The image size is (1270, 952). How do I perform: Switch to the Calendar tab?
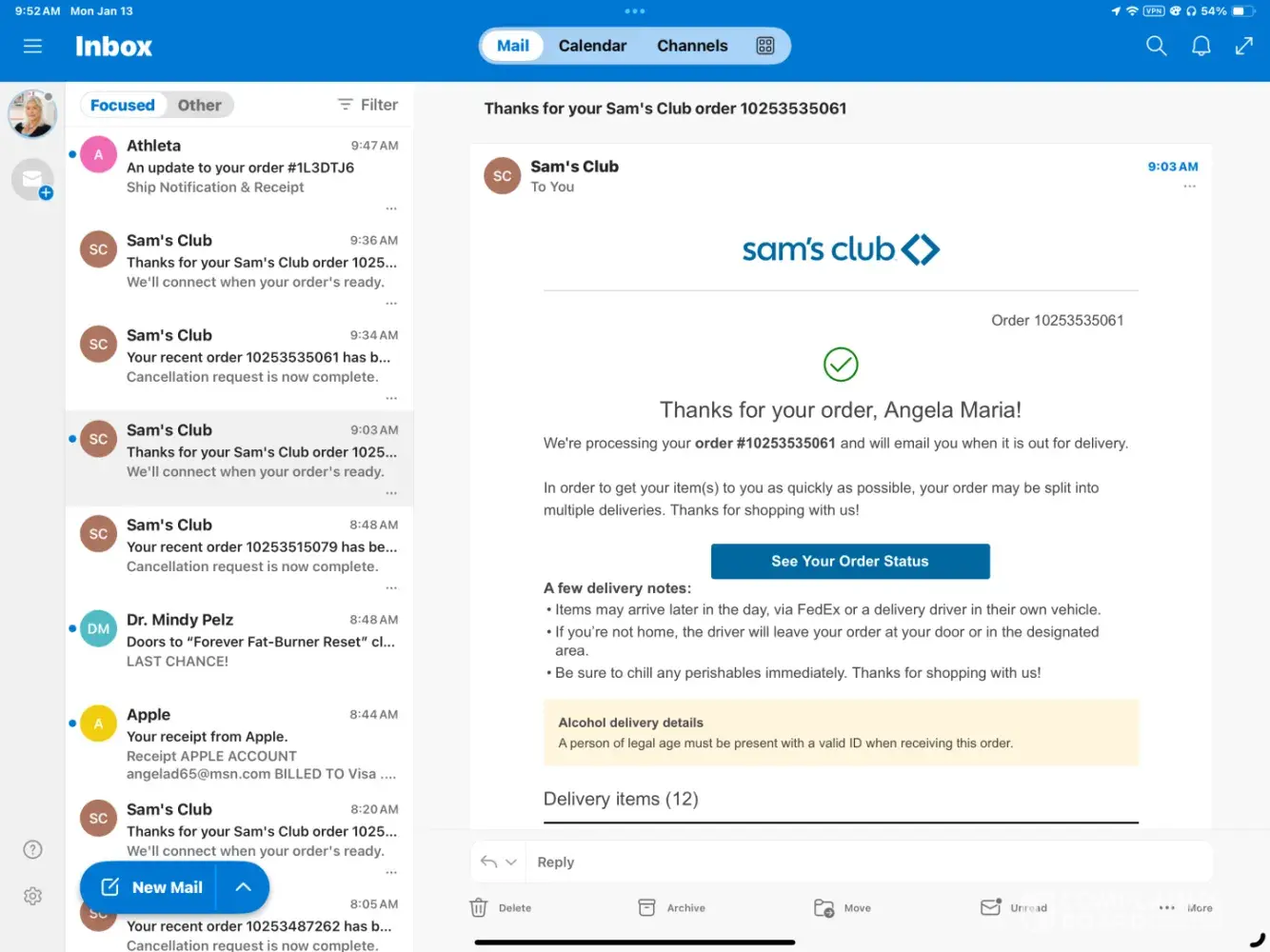click(592, 46)
